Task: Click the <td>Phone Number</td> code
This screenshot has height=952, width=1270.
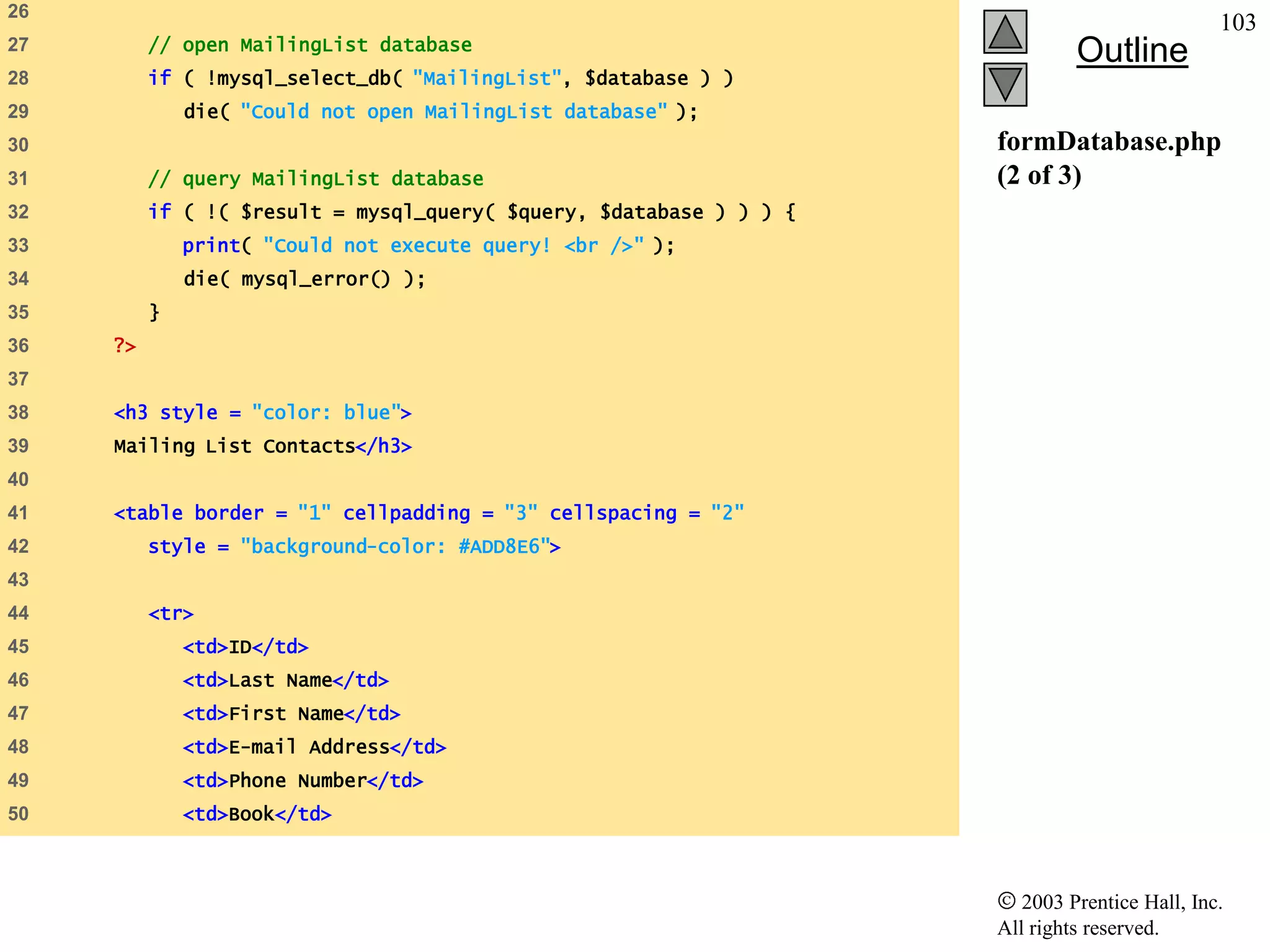Action: (303, 781)
